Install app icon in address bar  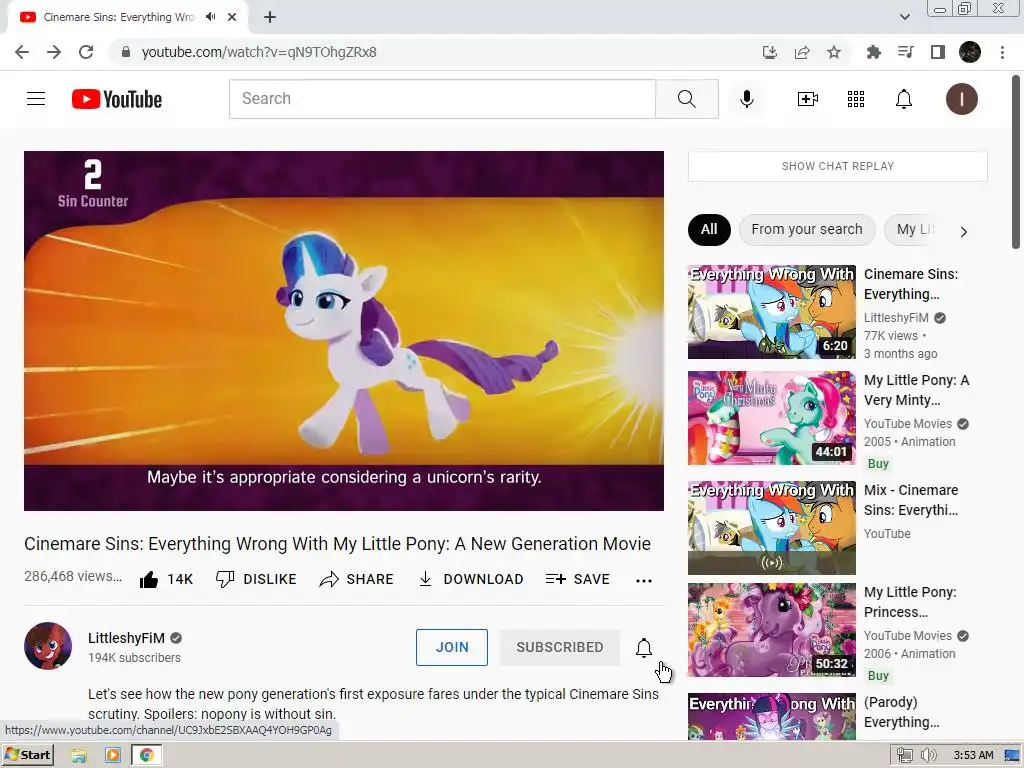(x=770, y=52)
